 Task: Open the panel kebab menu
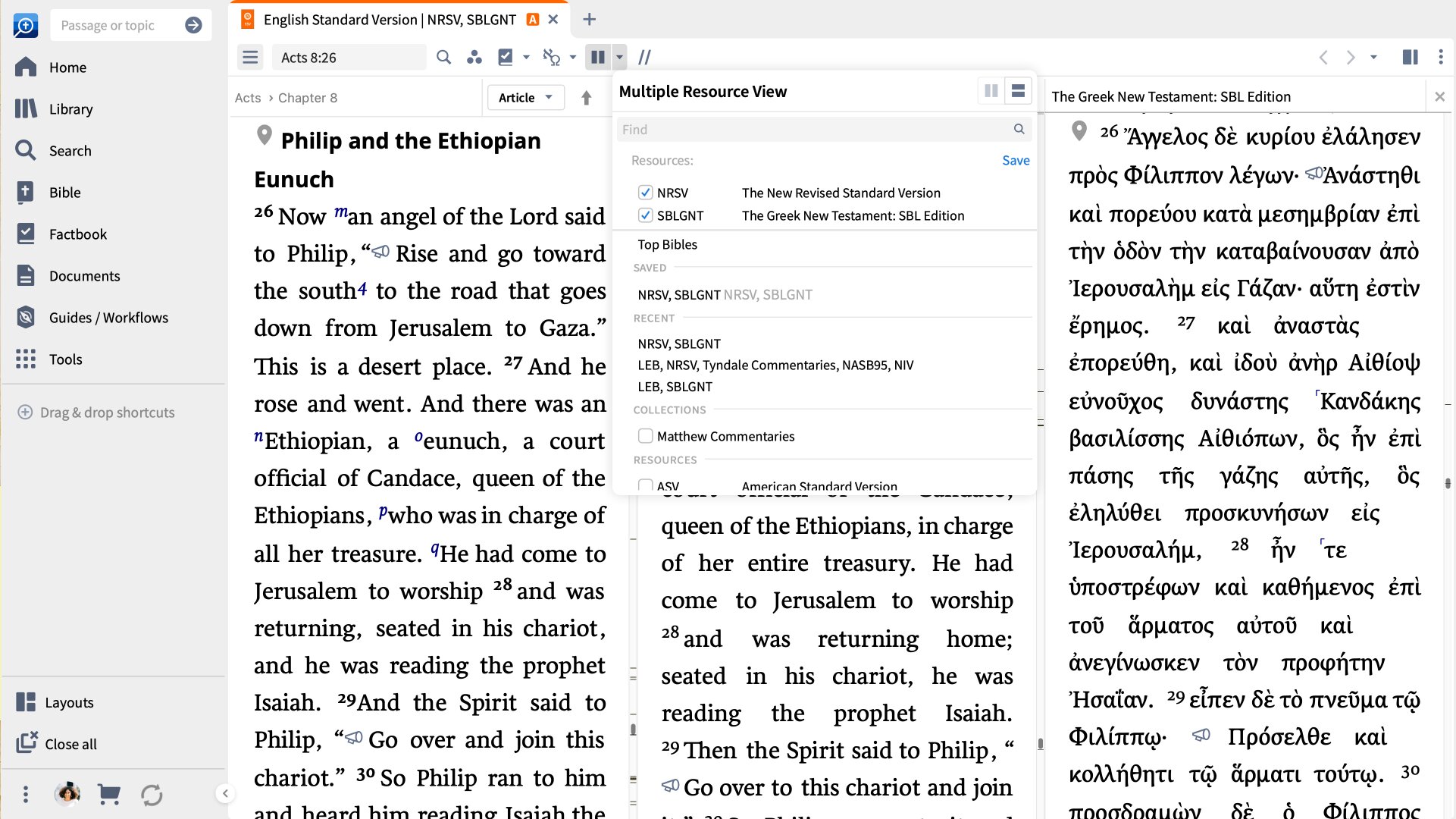click(1441, 57)
